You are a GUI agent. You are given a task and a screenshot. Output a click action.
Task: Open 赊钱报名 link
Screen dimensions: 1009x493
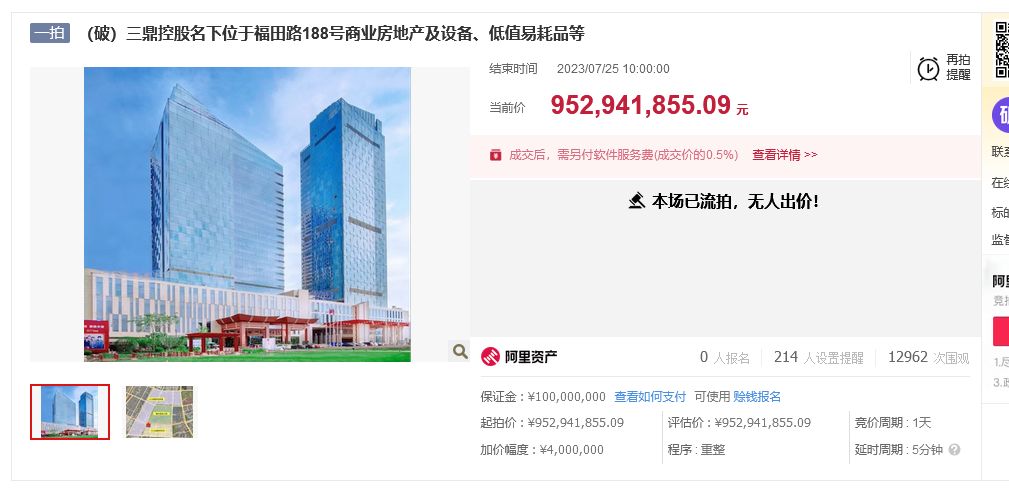[x=757, y=396]
